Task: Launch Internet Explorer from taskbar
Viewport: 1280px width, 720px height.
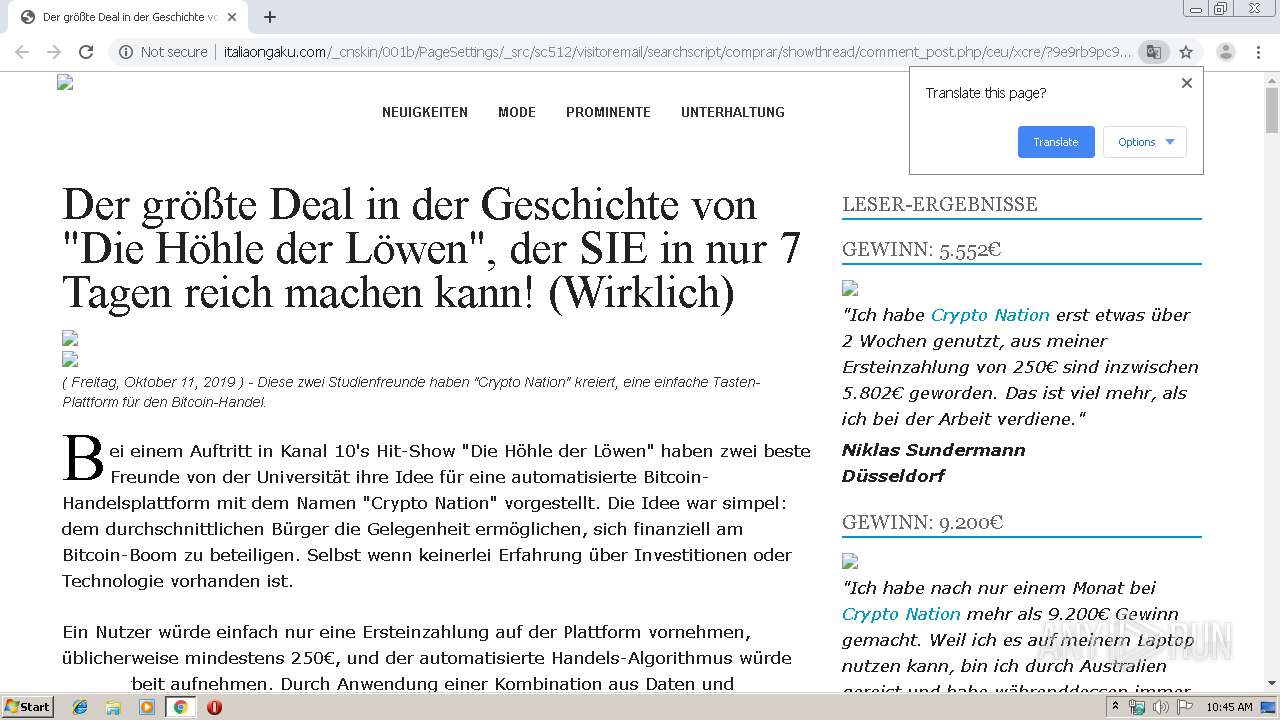Action: click(x=80, y=707)
